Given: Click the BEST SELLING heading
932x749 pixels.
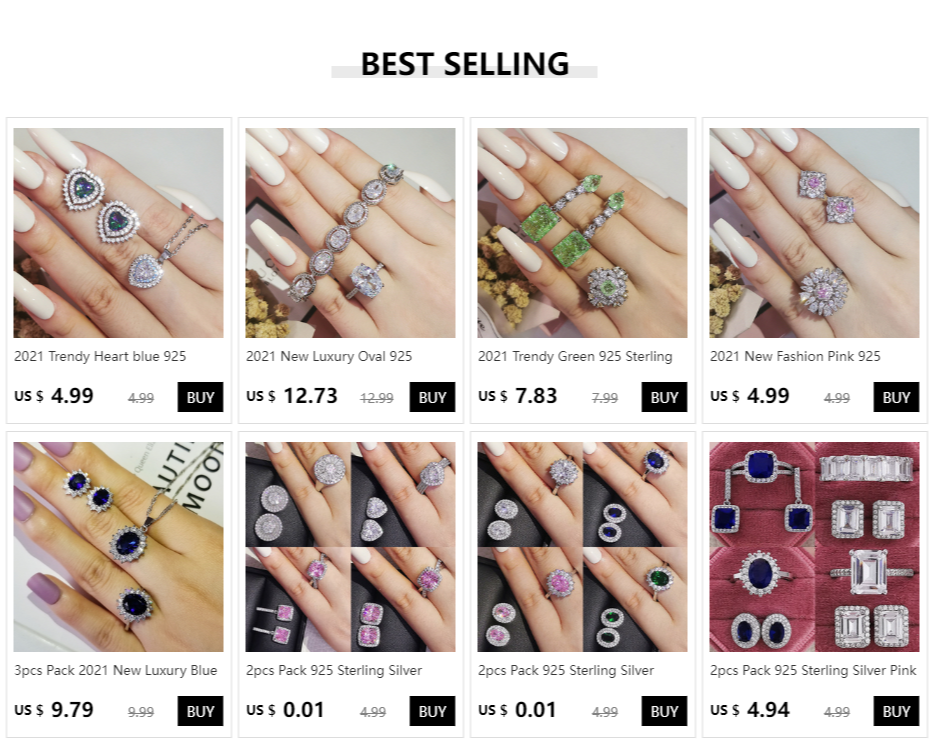Looking at the screenshot, I should tap(465, 64).
